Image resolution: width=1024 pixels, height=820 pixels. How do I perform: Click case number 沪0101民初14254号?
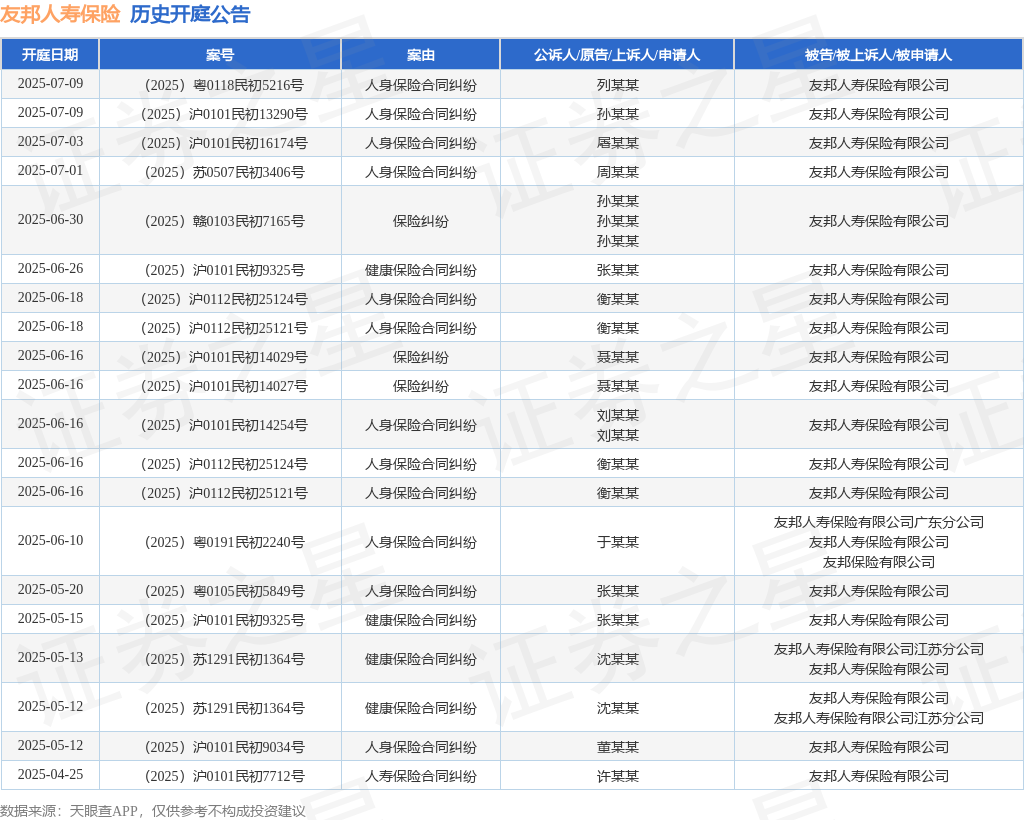(x=224, y=425)
